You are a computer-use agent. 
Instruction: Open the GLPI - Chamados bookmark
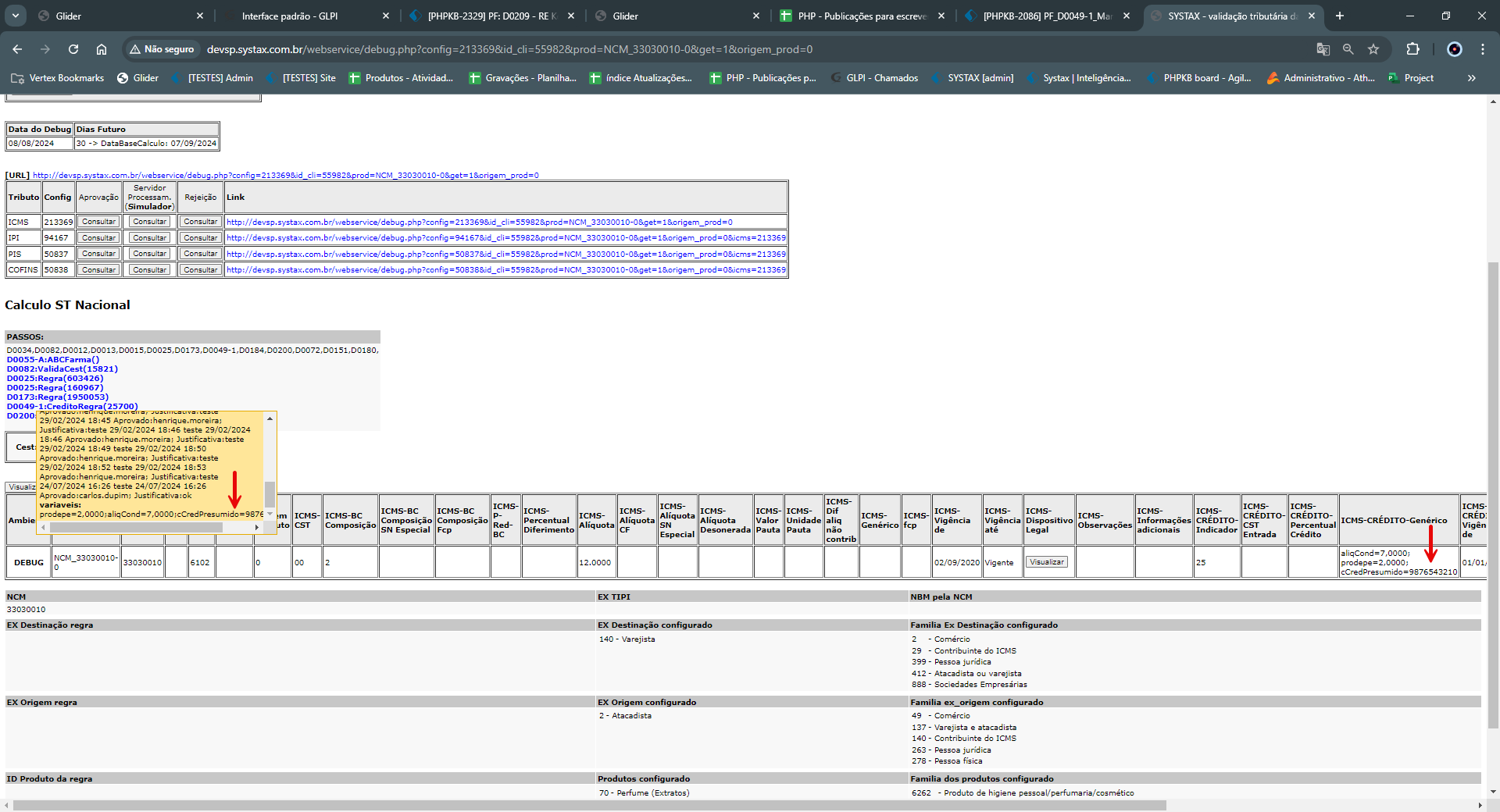point(874,78)
